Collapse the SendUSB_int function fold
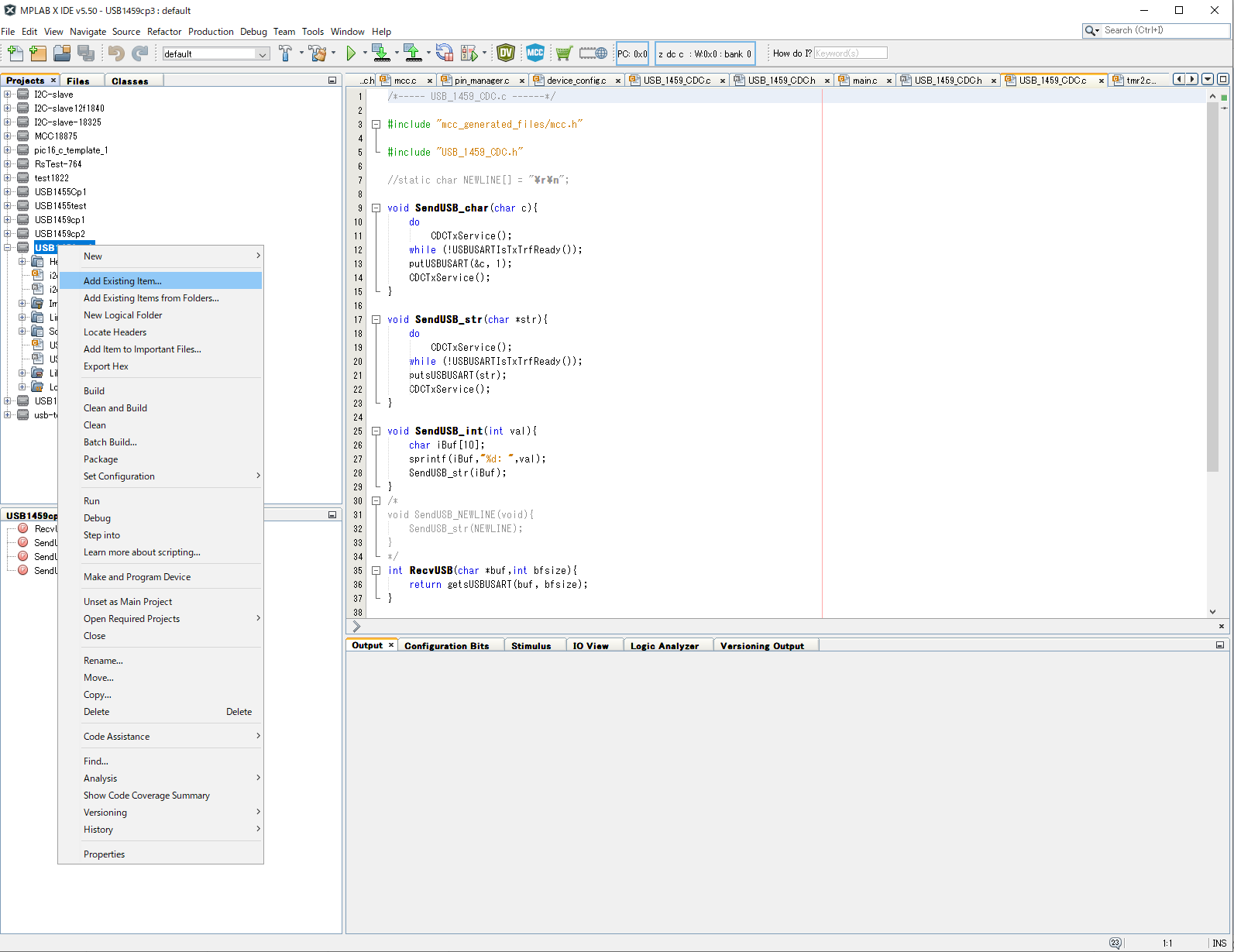Viewport: 1234px width, 952px height. click(x=376, y=431)
